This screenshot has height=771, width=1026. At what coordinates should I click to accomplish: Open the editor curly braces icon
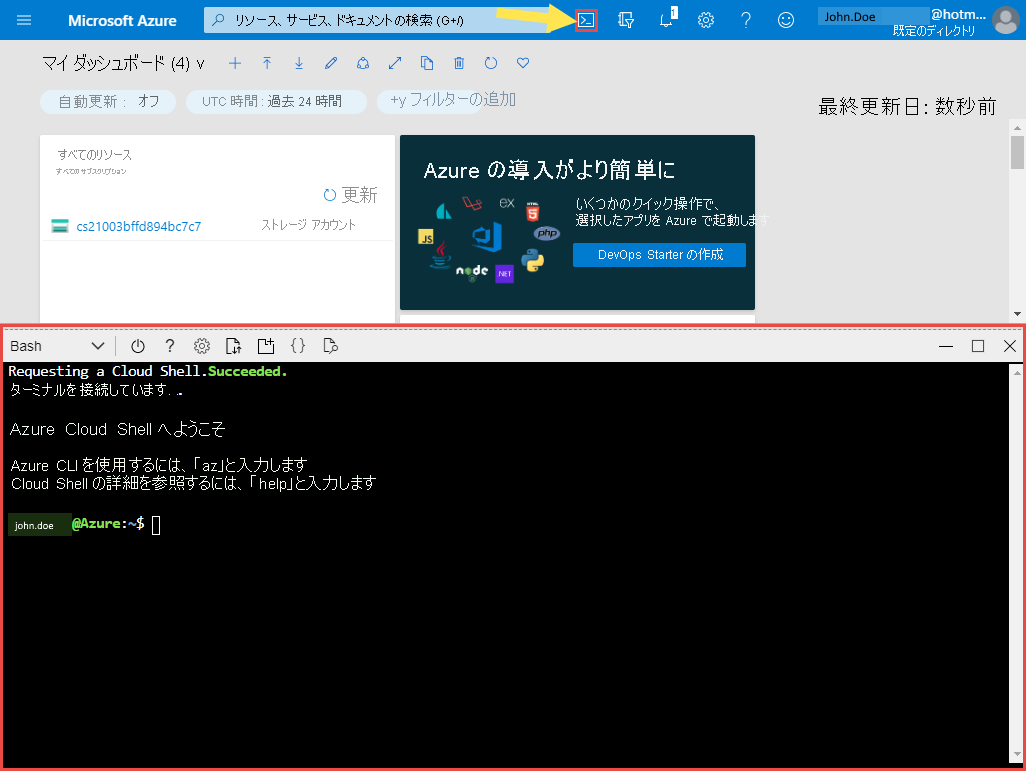click(298, 346)
